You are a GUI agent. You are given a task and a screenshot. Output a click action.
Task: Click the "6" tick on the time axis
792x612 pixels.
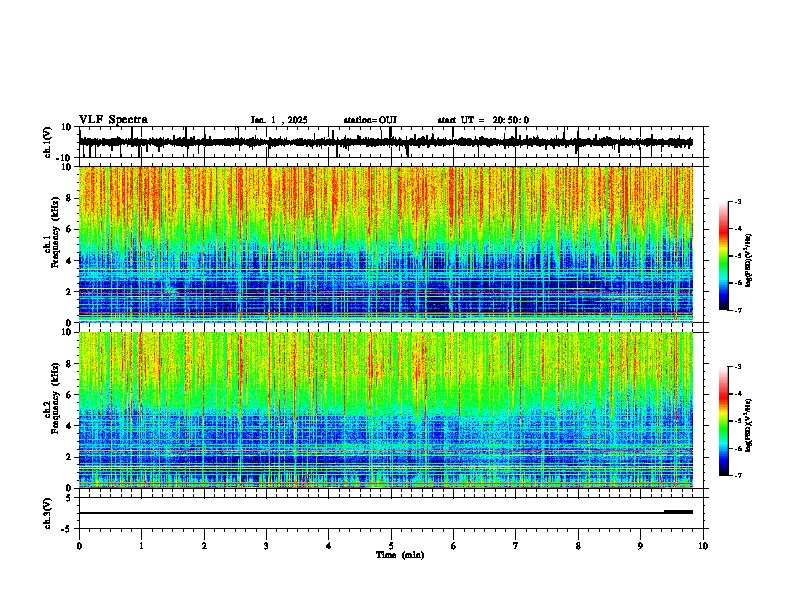tap(453, 546)
